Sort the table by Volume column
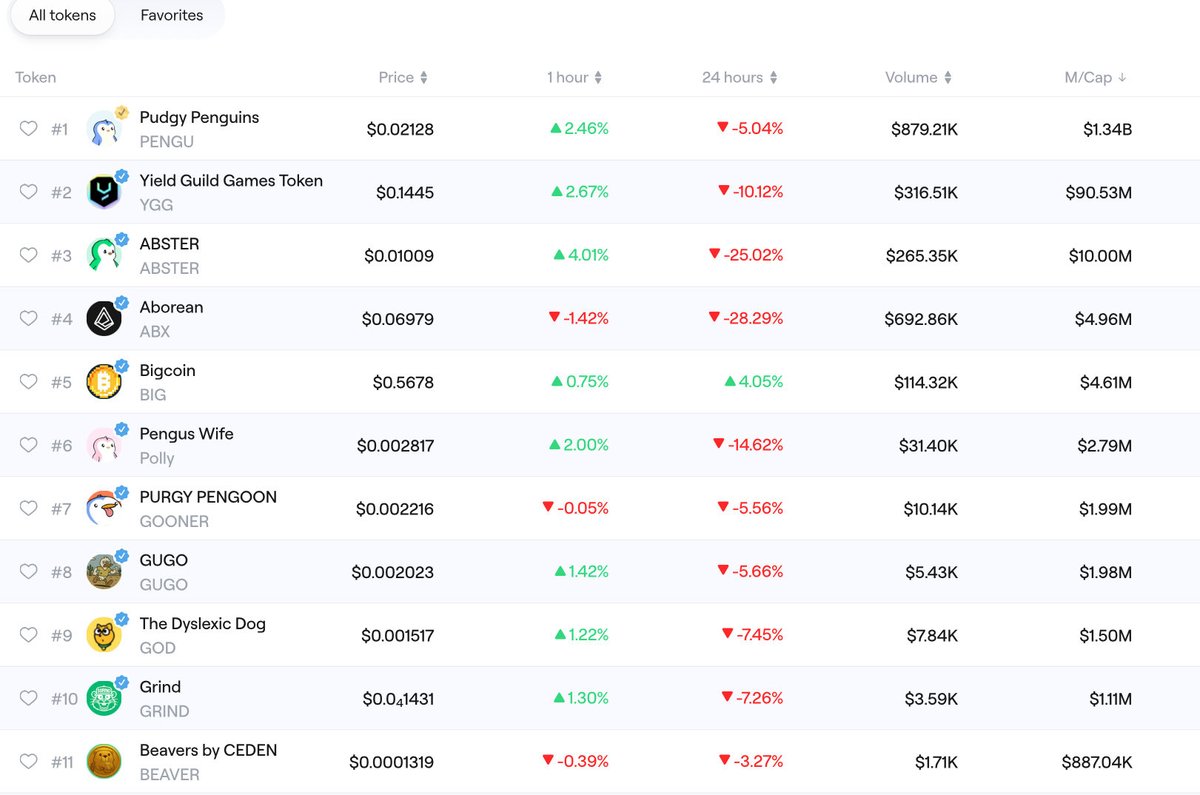Screen dimensions: 1200x795 (x=918, y=77)
